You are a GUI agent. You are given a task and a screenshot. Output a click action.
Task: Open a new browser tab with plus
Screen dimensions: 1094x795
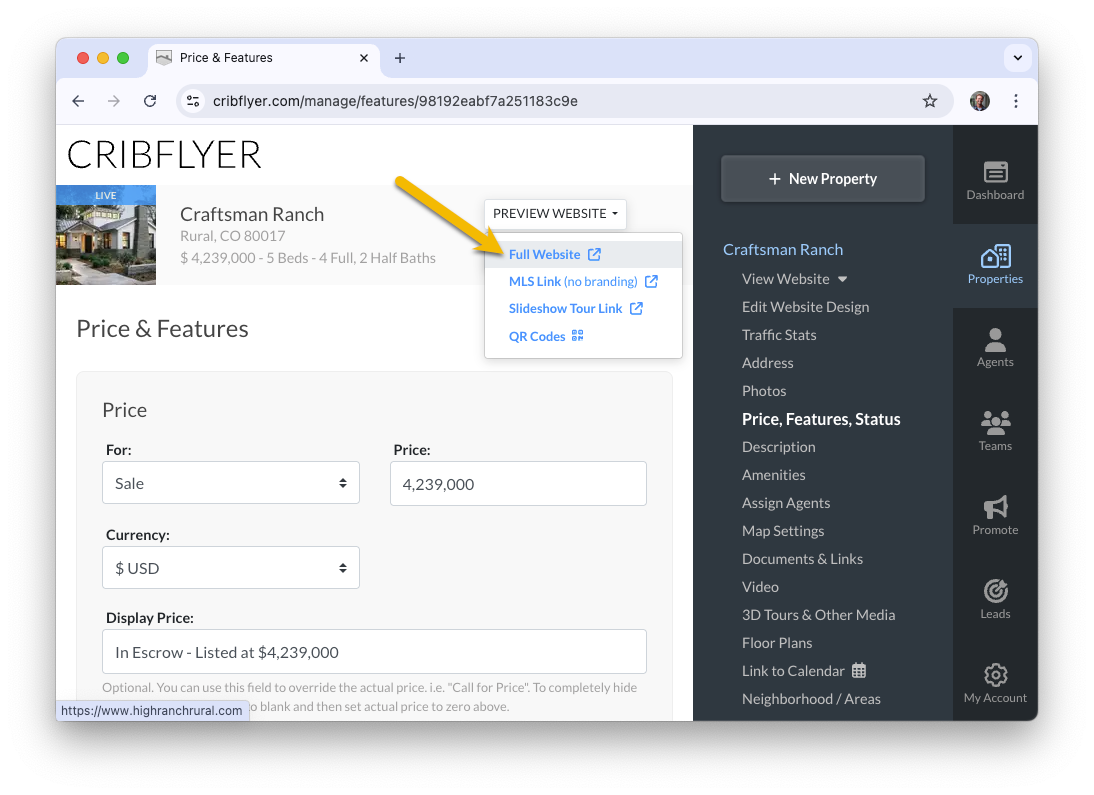[x=400, y=58]
